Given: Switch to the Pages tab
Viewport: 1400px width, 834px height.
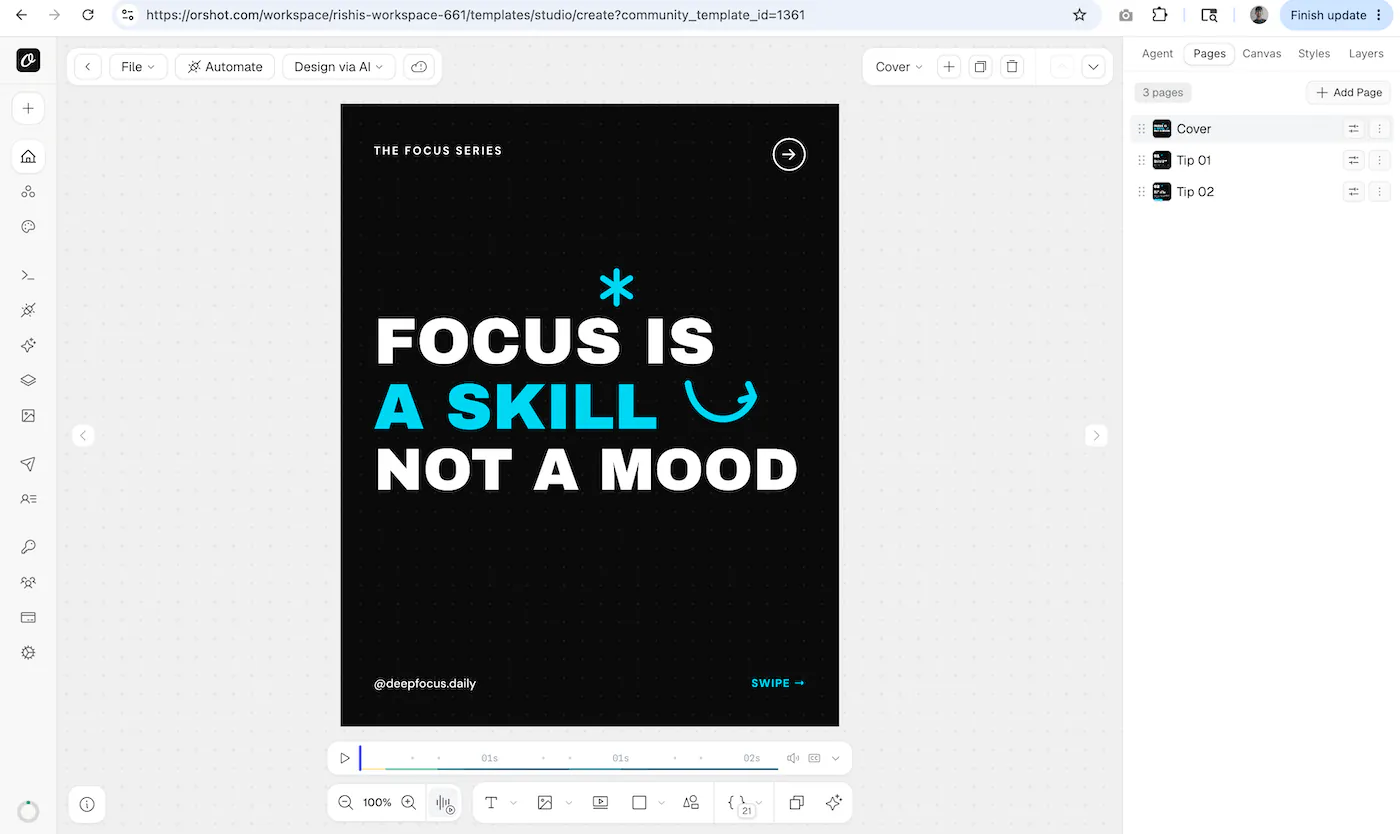Looking at the screenshot, I should 1209,54.
